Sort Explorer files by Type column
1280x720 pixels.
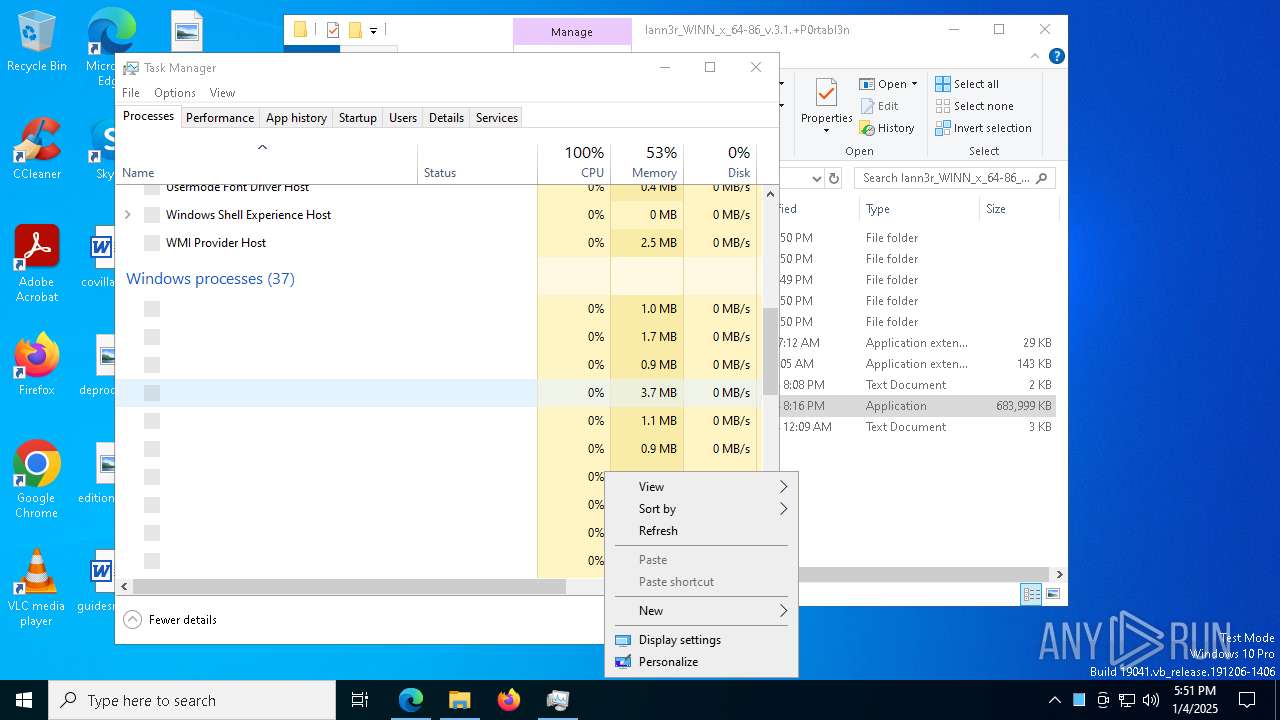918,209
